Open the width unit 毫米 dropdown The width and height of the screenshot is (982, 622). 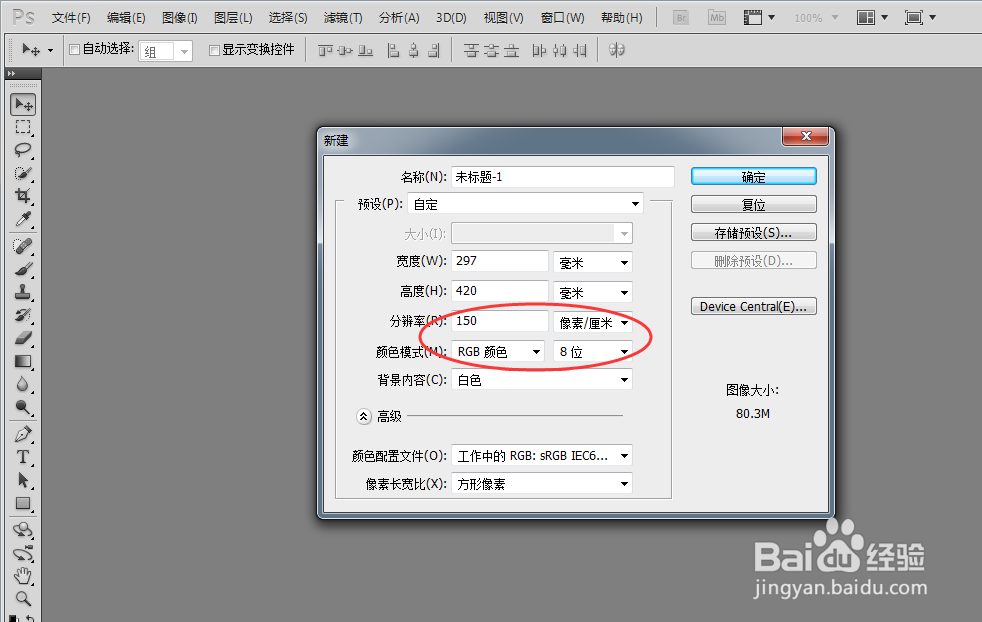click(x=592, y=262)
